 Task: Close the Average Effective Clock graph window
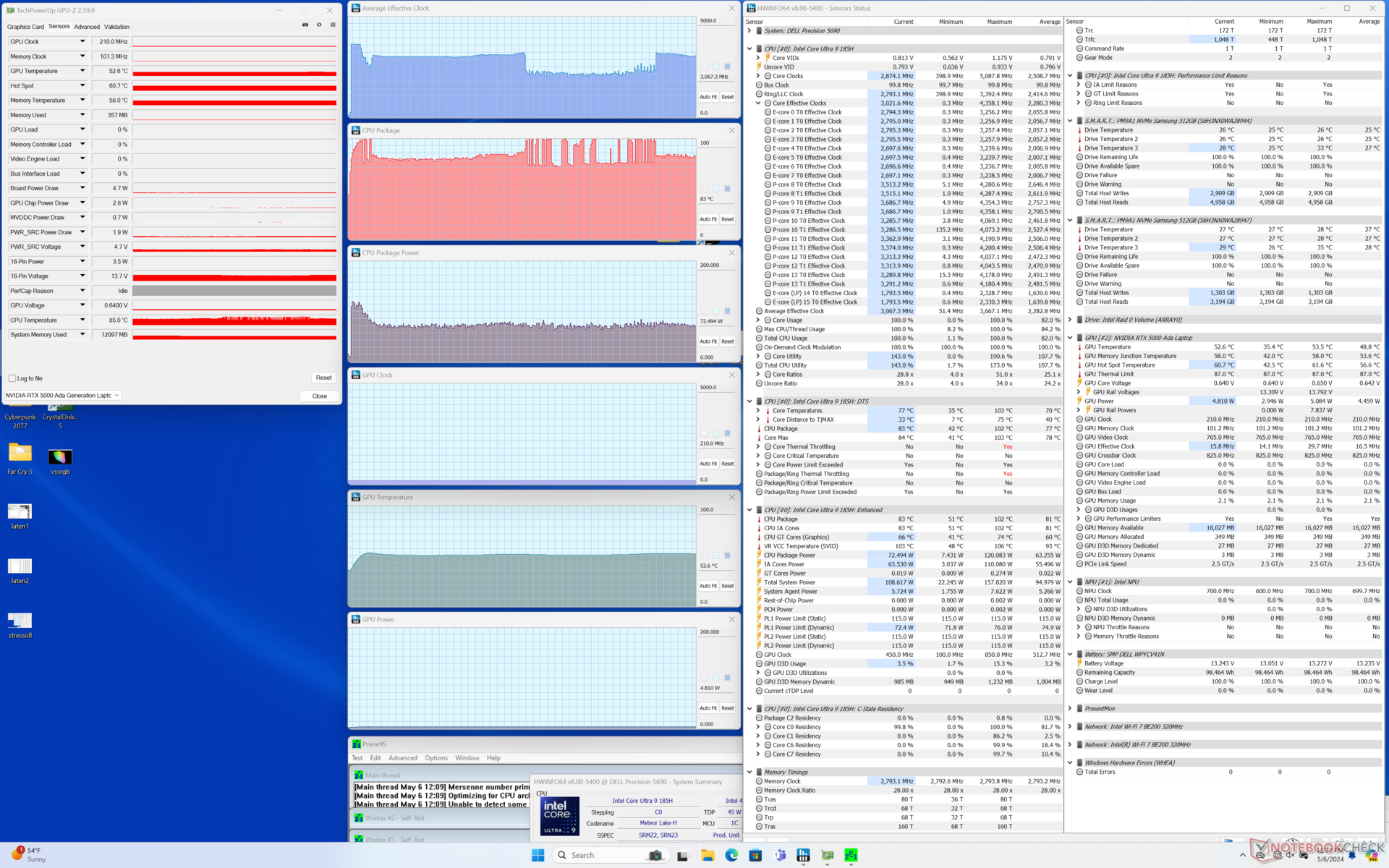(731, 9)
